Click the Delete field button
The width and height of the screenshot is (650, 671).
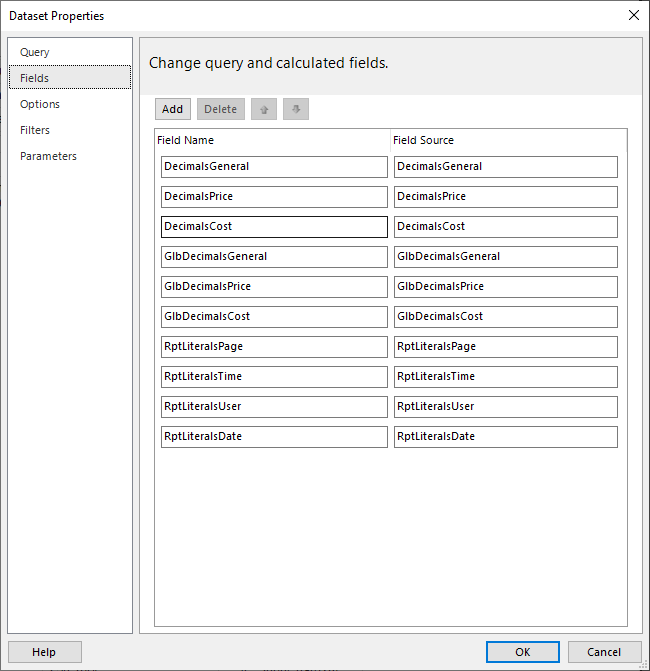(x=221, y=109)
